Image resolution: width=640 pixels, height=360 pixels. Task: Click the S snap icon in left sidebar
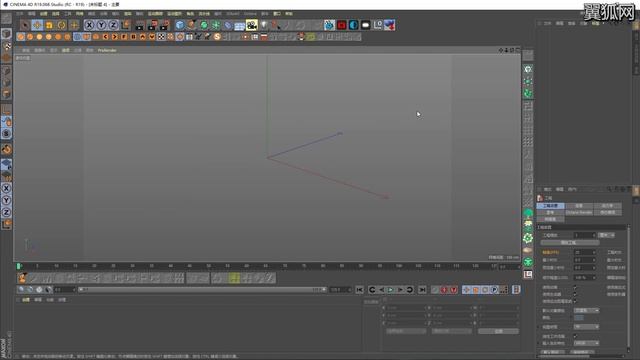6,133
